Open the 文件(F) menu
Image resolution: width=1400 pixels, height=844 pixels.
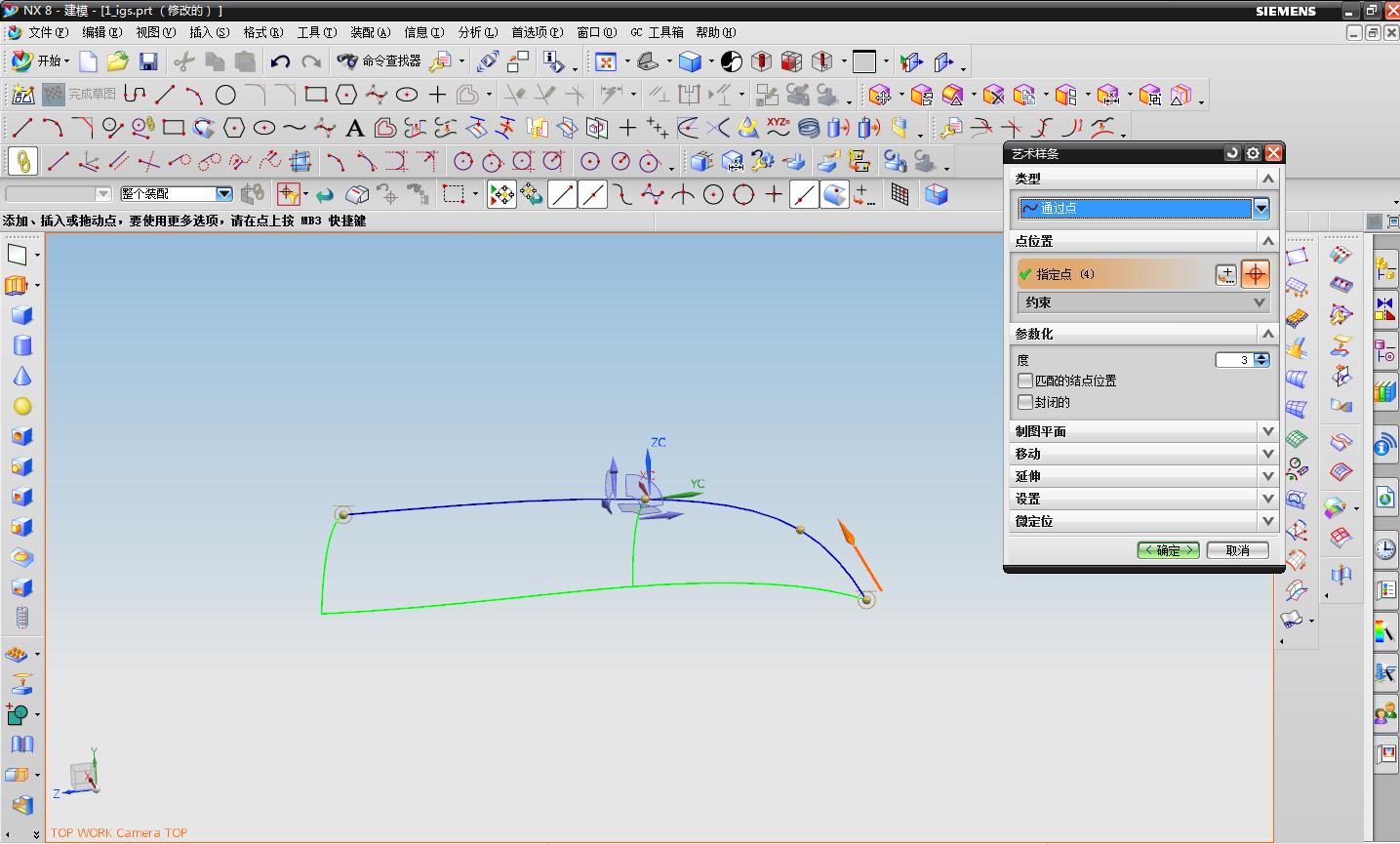tap(48, 32)
